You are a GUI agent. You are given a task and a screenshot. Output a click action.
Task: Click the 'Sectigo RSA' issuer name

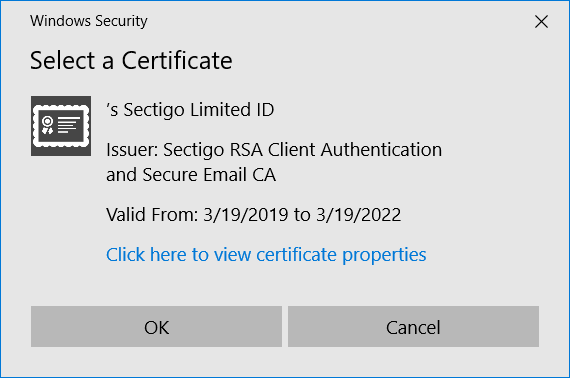(x=213, y=150)
